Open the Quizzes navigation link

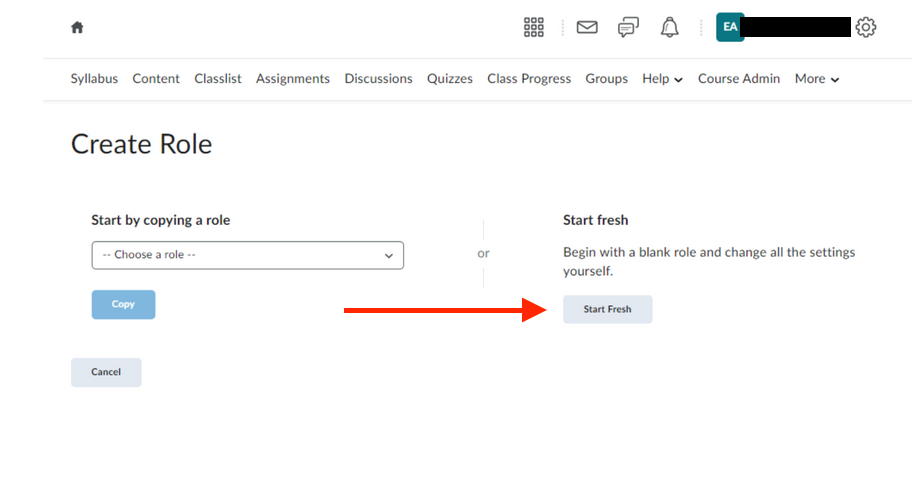[x=450, y=79]
